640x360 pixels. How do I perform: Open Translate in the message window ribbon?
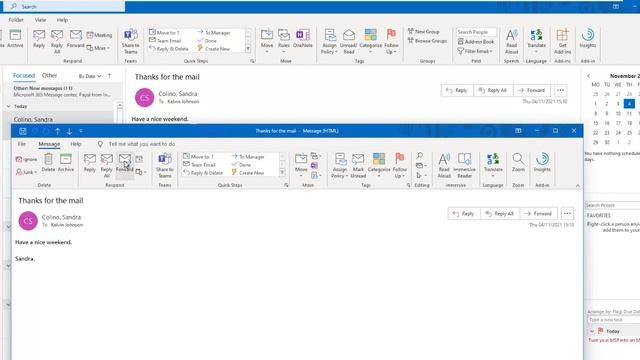[493, 165]
